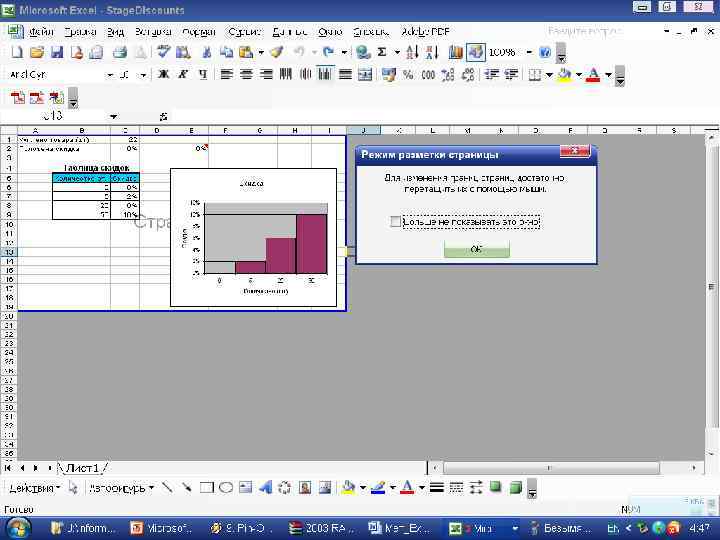Viewport: 720px width, 540px height.
Task: Open a file with the folder icon
Action: tap(37, 52)
